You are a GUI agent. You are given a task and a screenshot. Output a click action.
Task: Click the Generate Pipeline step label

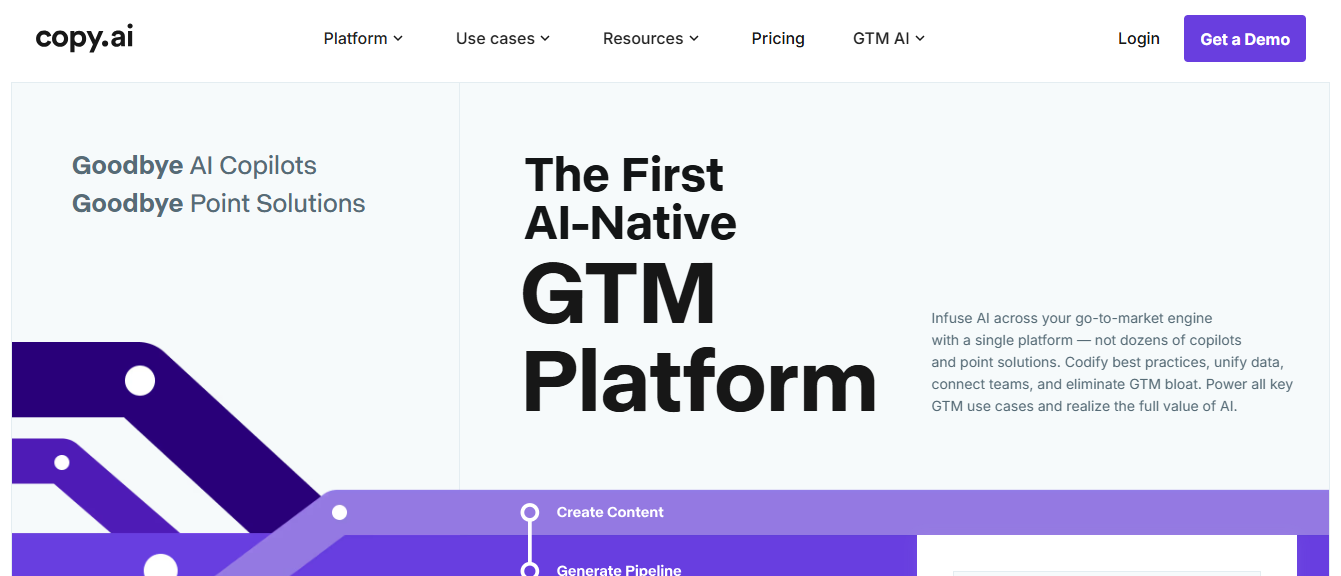coord(618,570)
